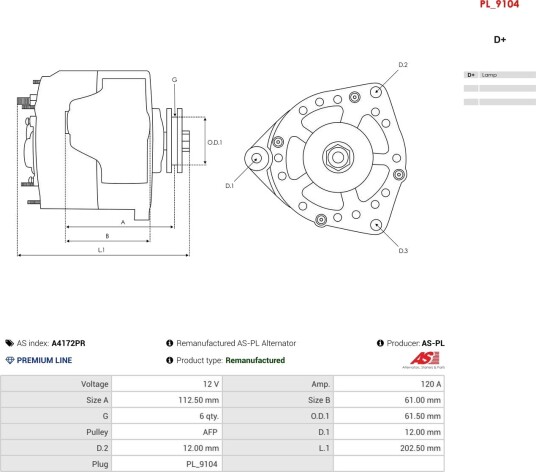Click the D+ Lamp row in the plug table
This screenshot has height=472, width=536.
pyautogui.click(x=500, y=75)
